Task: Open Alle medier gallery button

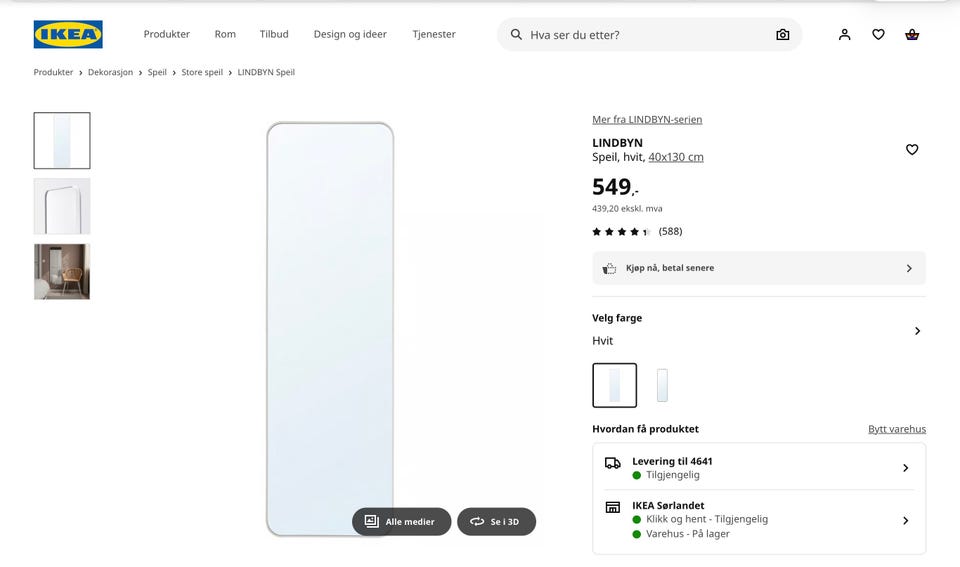Action: click(x=401, y=522)
